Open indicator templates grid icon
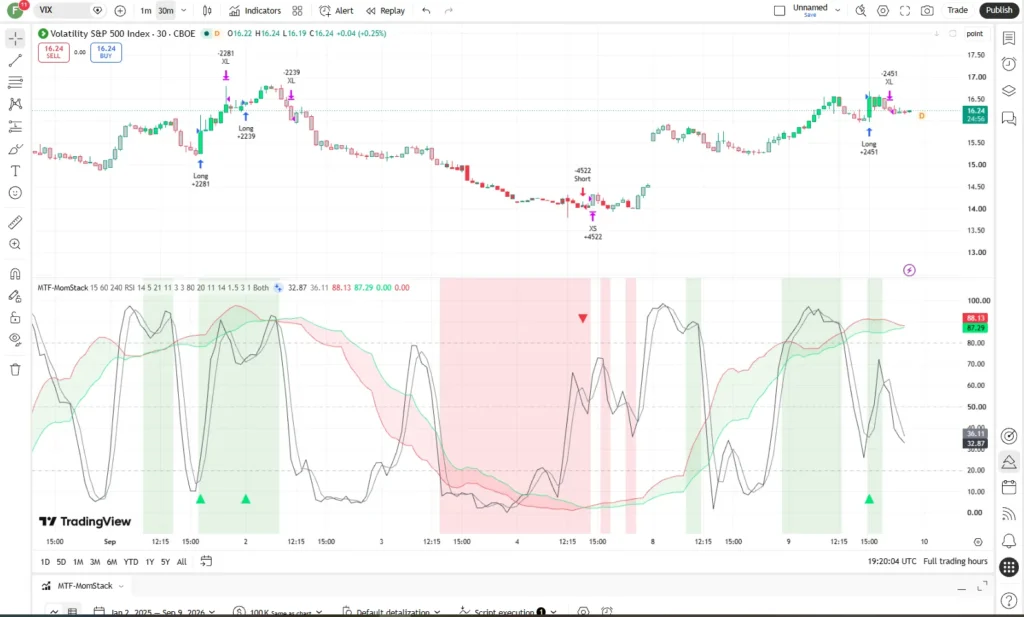 coord(297,10)
